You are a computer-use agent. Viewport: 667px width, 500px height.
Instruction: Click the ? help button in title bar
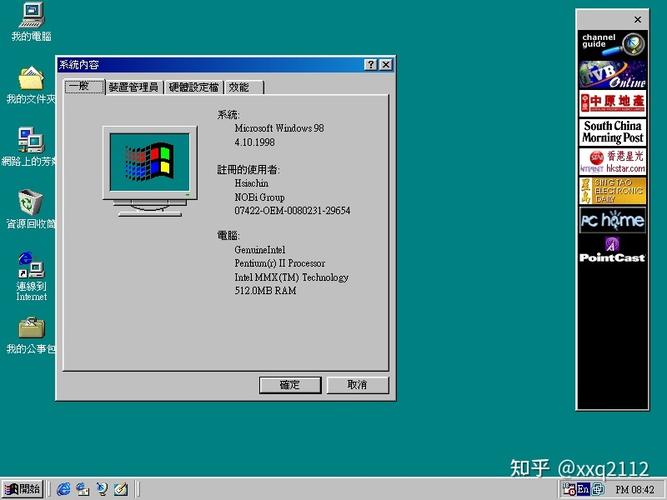coord(371,65)
